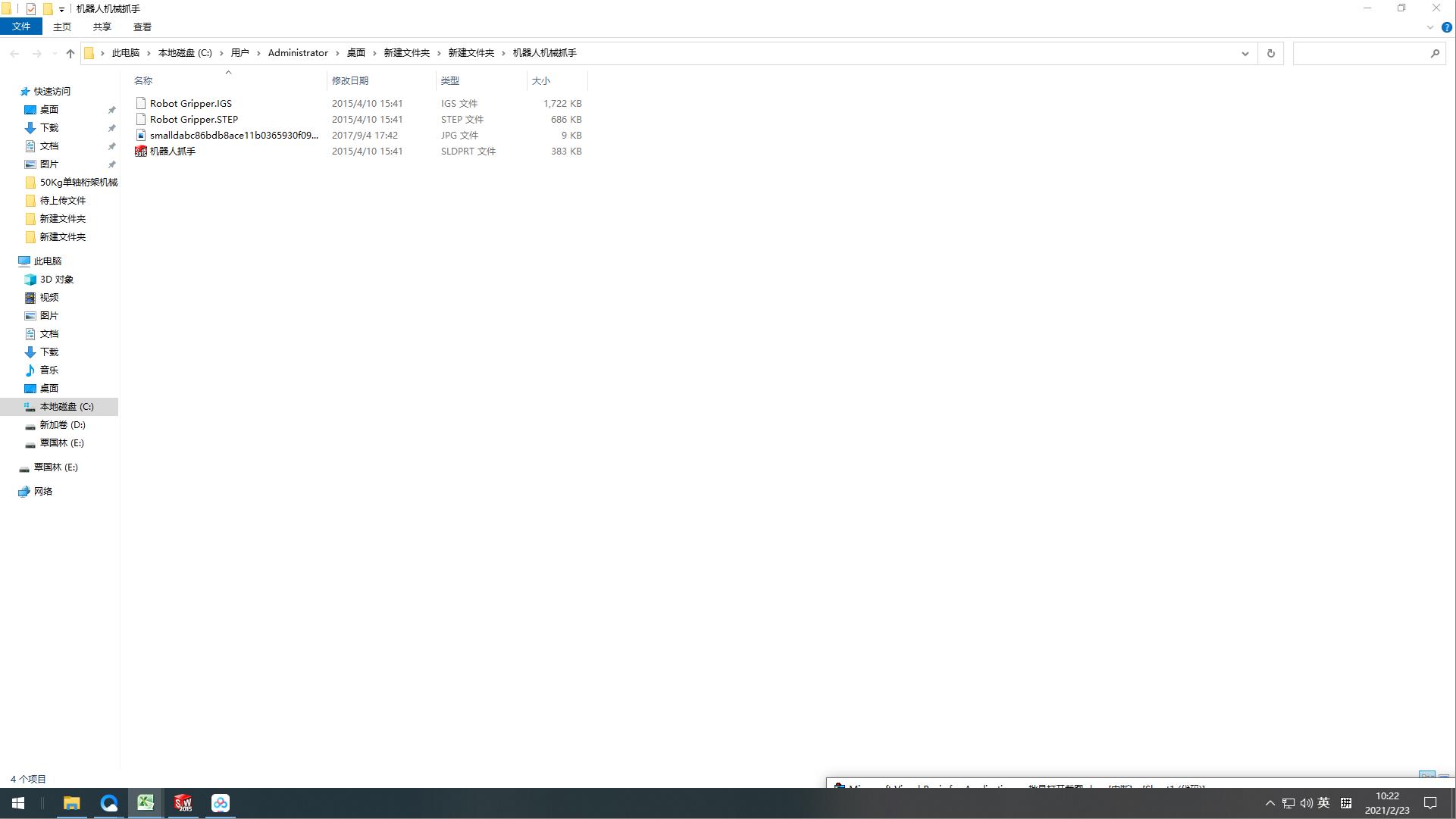Open SolidWorks 2015 from taskbar
Image resolution: width=1456 pixels, height=819 pixels.
coord(183,803)
